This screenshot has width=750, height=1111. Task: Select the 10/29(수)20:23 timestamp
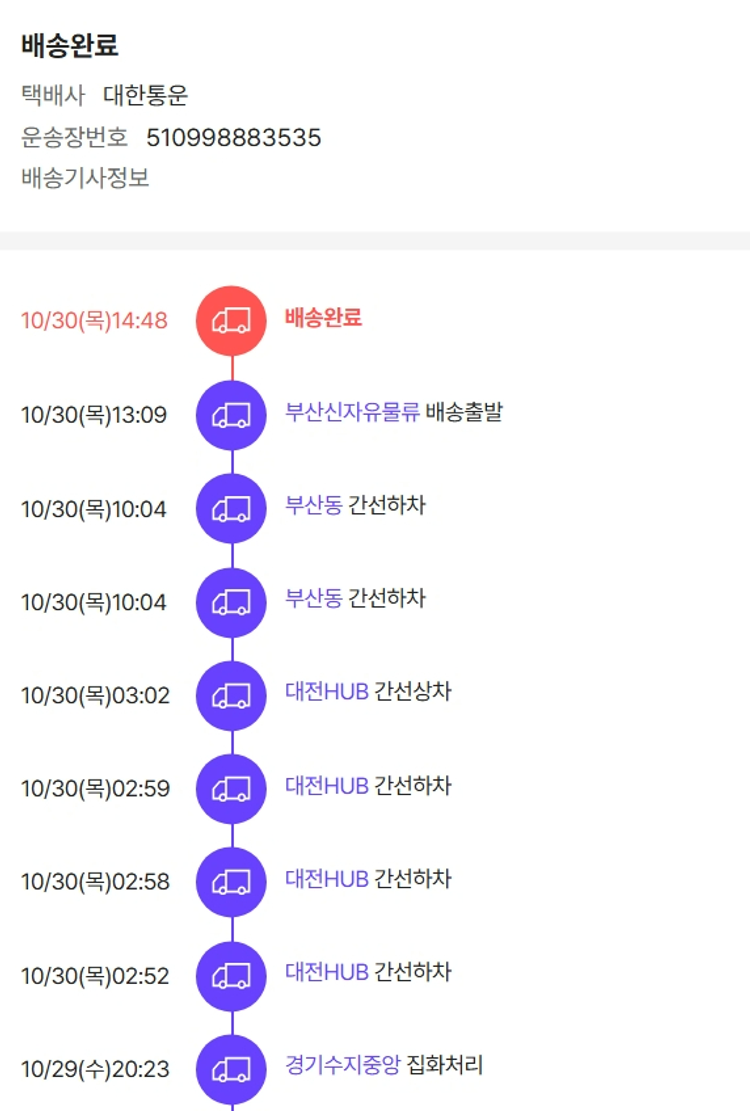click(95, 1070)
